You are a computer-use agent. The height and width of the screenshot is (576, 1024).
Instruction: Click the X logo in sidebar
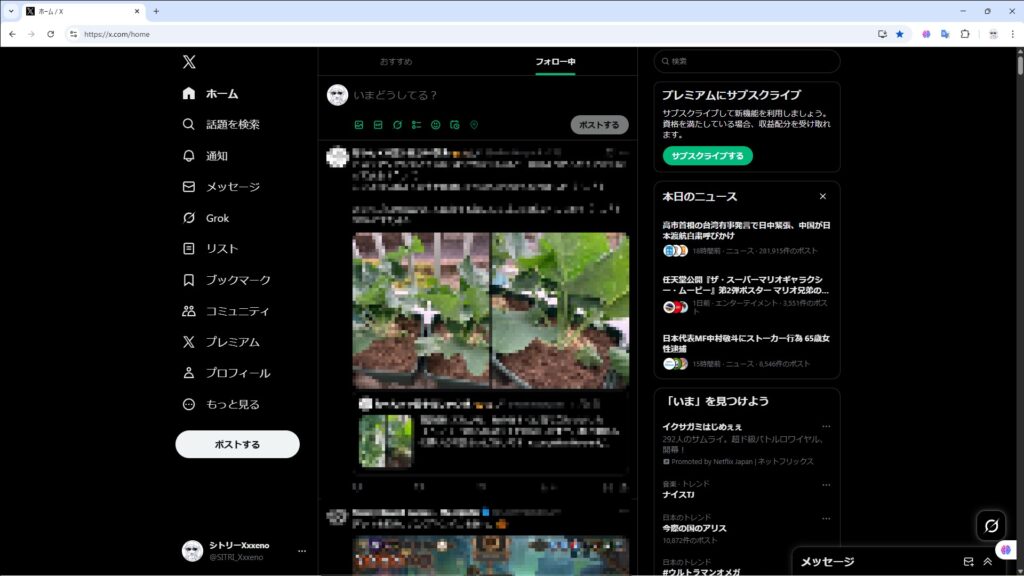(189, 62)
